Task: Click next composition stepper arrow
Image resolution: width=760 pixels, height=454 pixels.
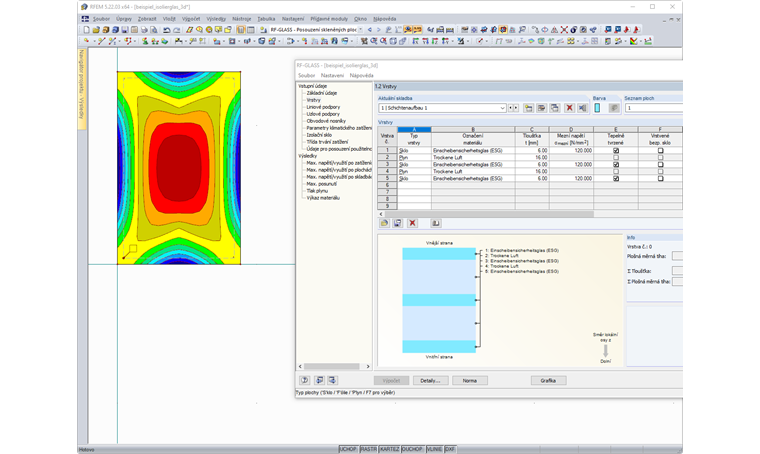Action: (x=516, y=108)
